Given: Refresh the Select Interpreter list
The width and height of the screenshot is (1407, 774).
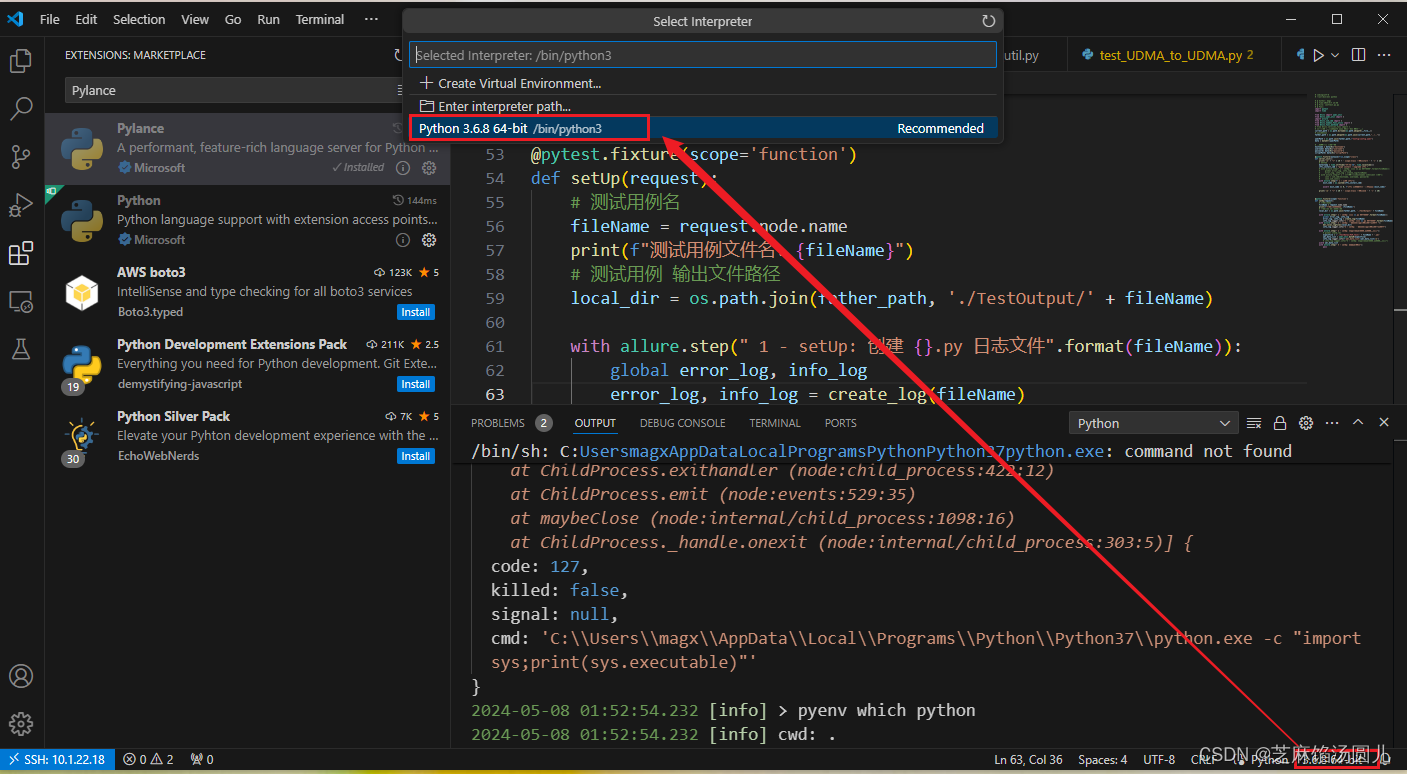Looking at the screenshot, I should coord(989,21).
